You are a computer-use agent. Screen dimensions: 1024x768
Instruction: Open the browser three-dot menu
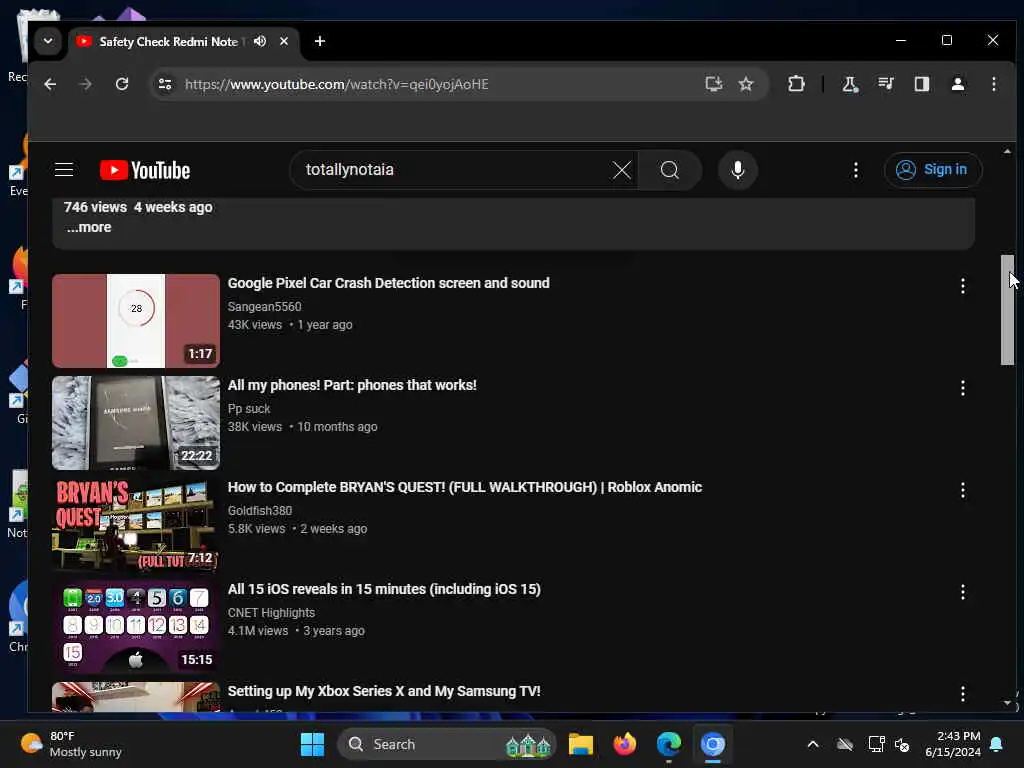(x=993, y=84)
